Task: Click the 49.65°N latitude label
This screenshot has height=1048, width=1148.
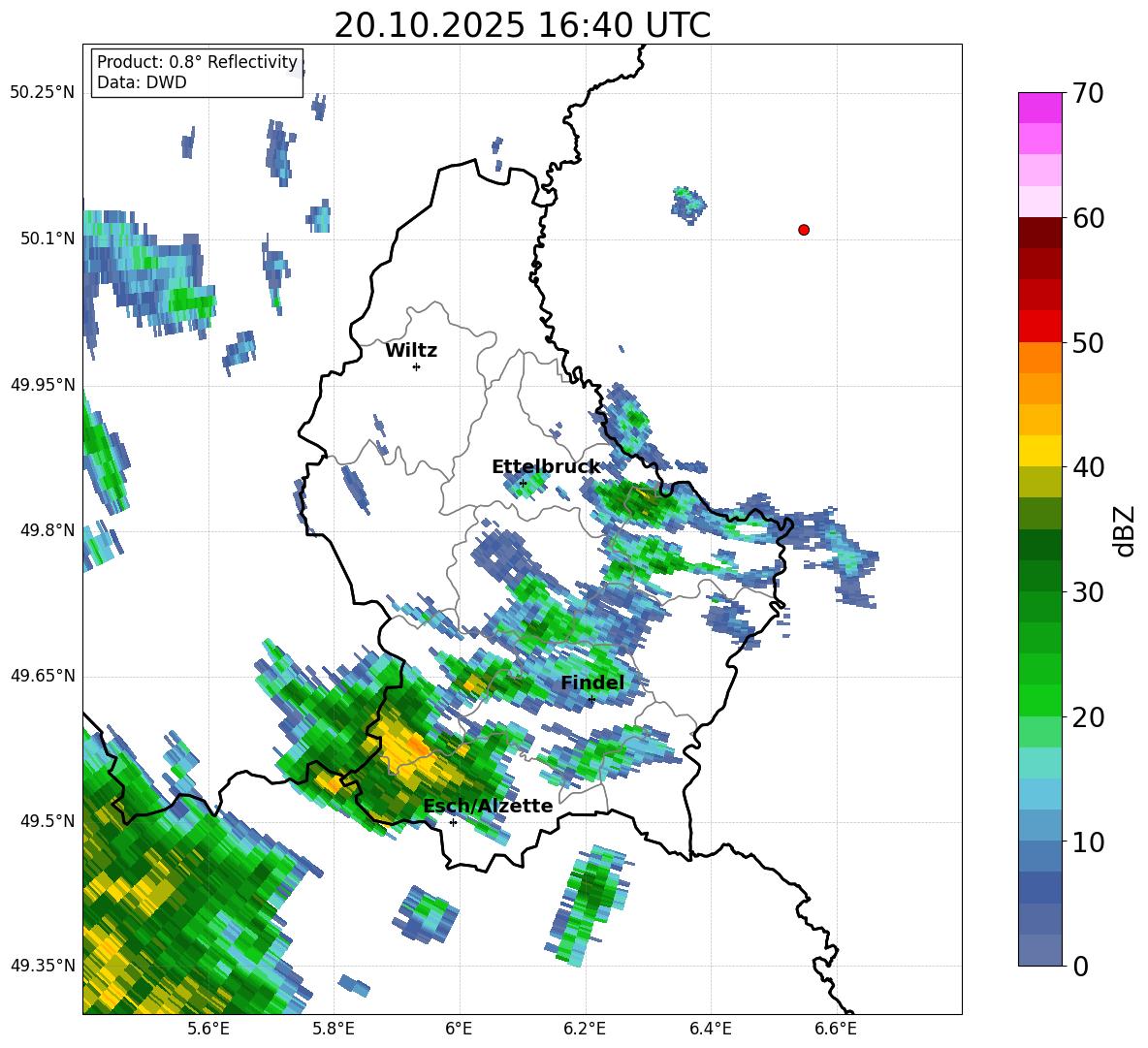Action: pyautogui.click(x=42, y=676)
